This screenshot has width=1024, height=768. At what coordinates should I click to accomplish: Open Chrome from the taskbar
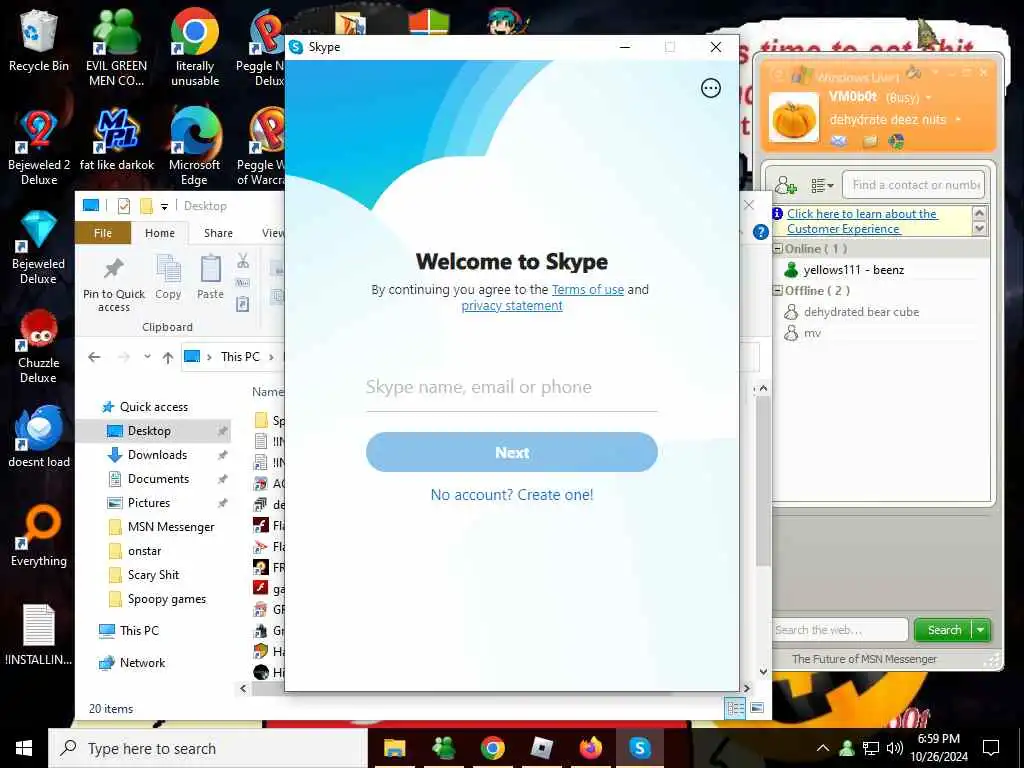[492, 748]
